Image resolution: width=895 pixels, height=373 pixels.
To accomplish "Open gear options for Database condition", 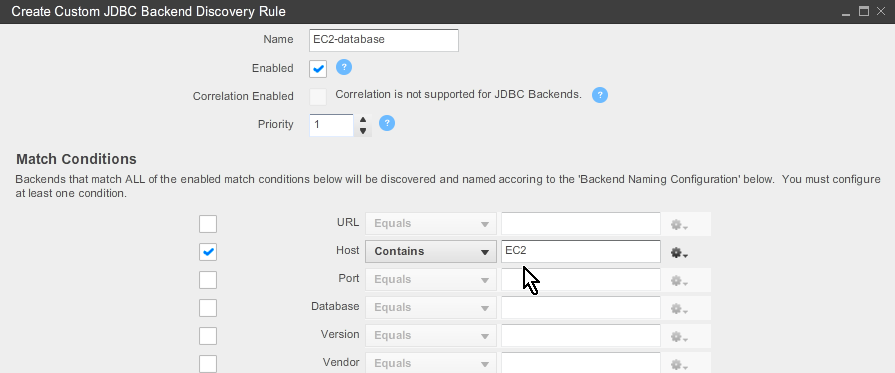I will (x=679, y=308).
